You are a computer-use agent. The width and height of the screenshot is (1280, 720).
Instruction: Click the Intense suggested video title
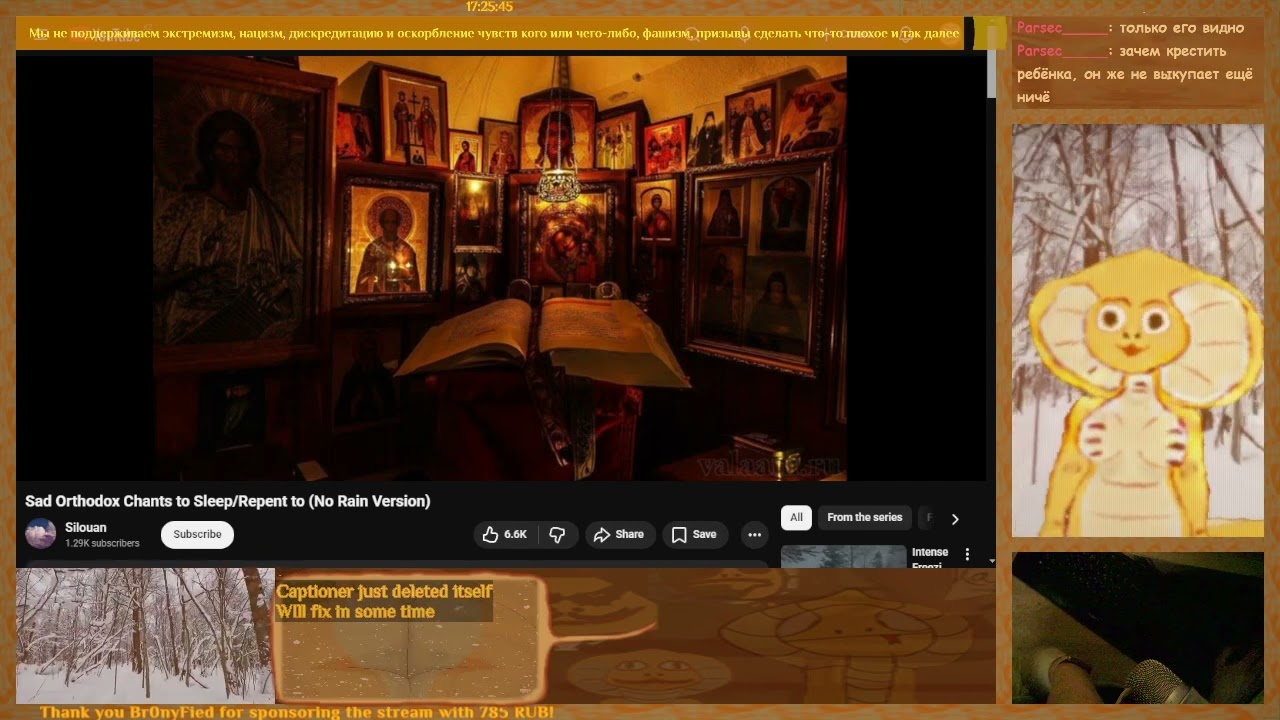[x=930, y=558]
